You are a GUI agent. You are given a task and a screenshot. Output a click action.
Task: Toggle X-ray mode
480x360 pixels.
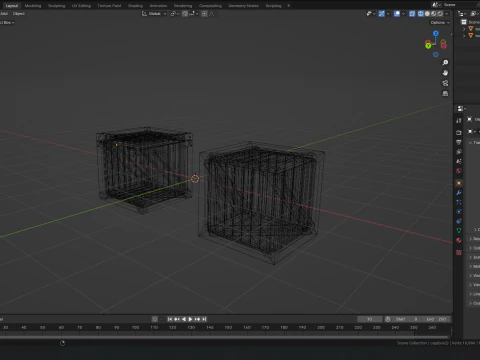click(x=412, y=14)
